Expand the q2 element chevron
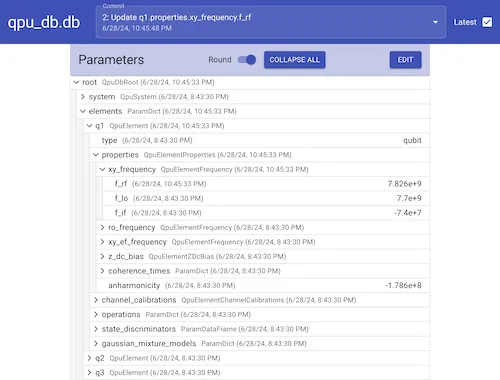Image resolution: width=500 pixels, height=380 pixels. 89,358
